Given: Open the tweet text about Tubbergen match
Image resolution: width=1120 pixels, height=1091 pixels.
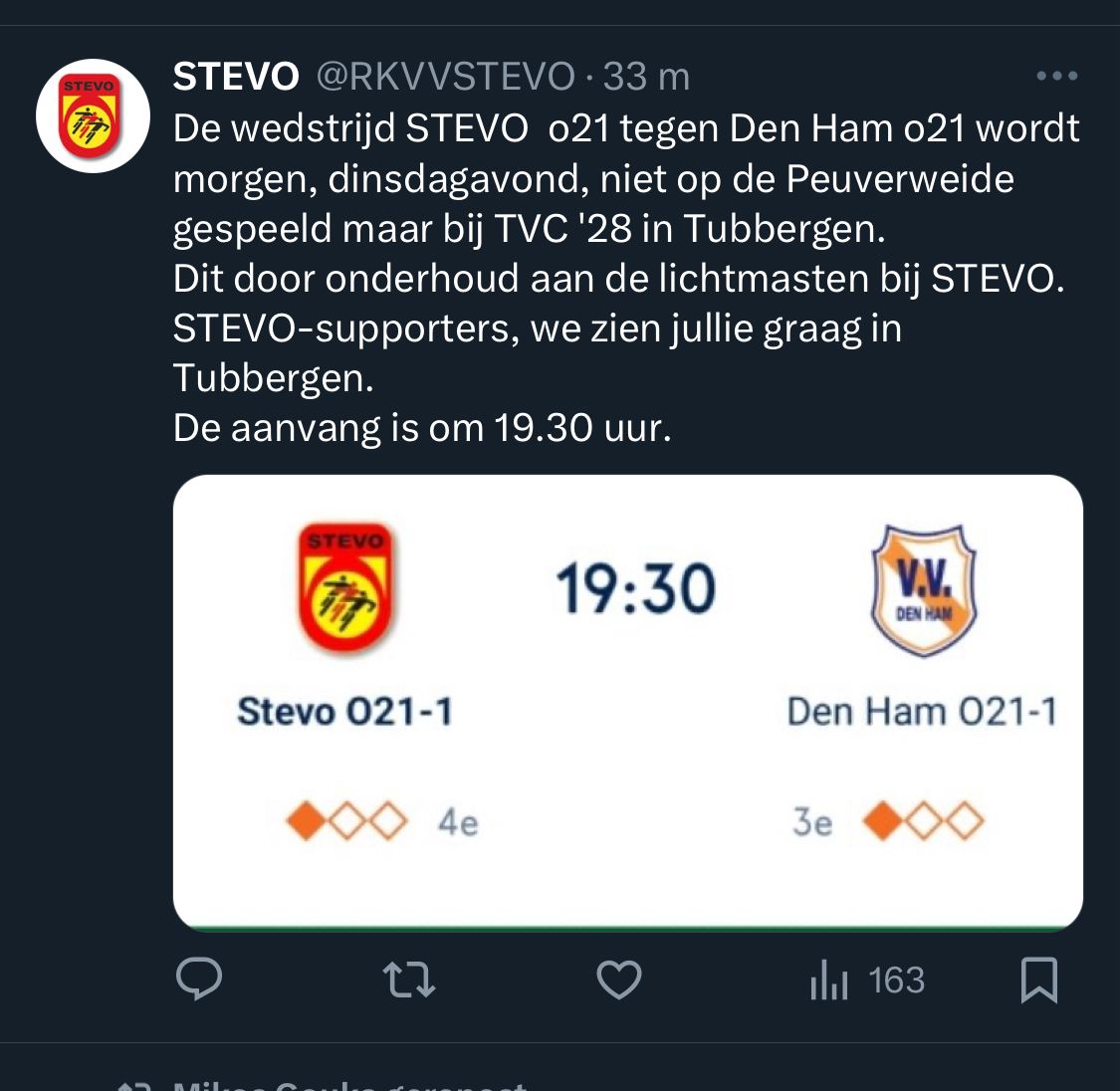Looking at the screenshot, I should [626, 278].
